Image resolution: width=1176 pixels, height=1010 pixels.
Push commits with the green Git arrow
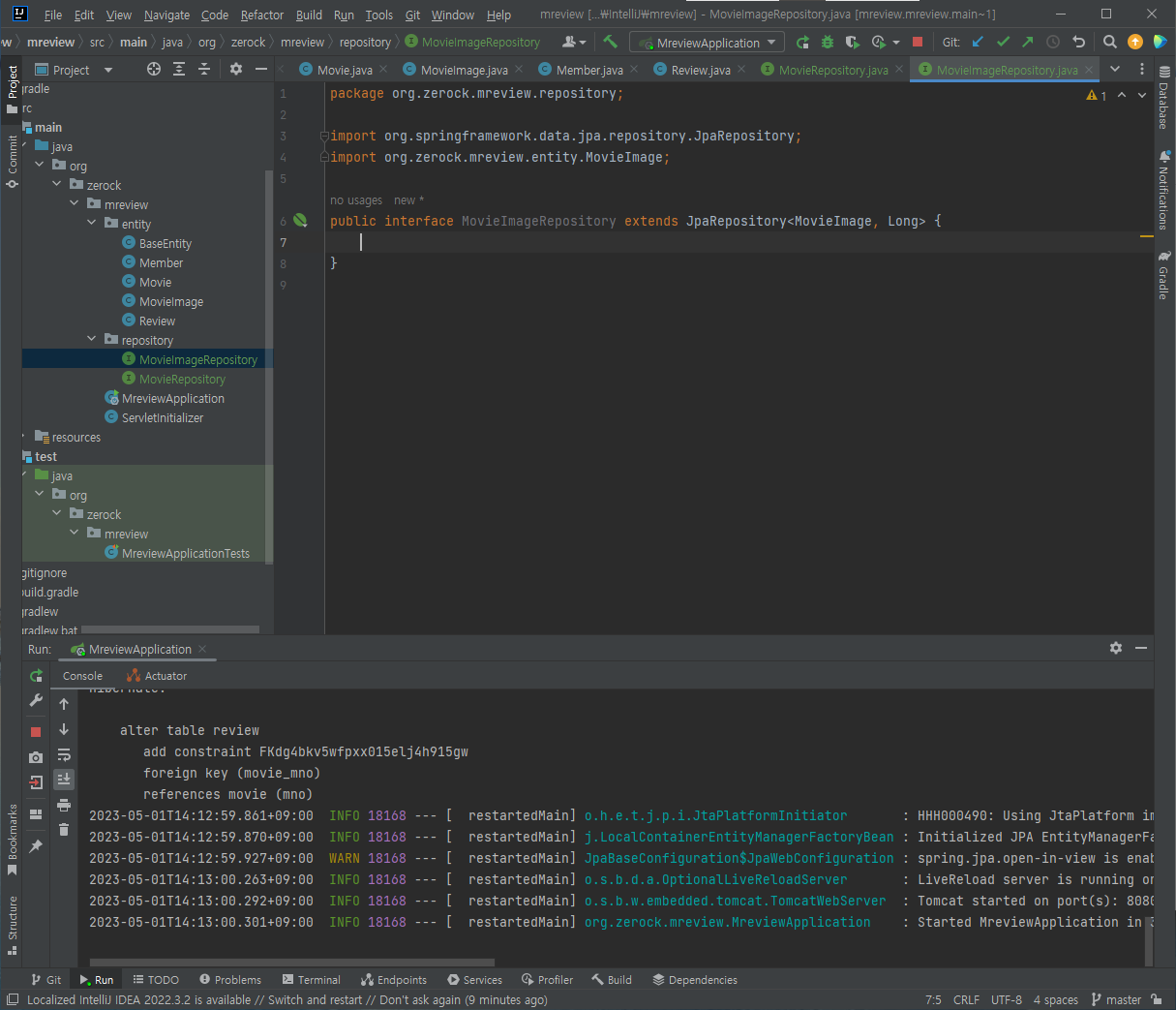(1028, 42)
